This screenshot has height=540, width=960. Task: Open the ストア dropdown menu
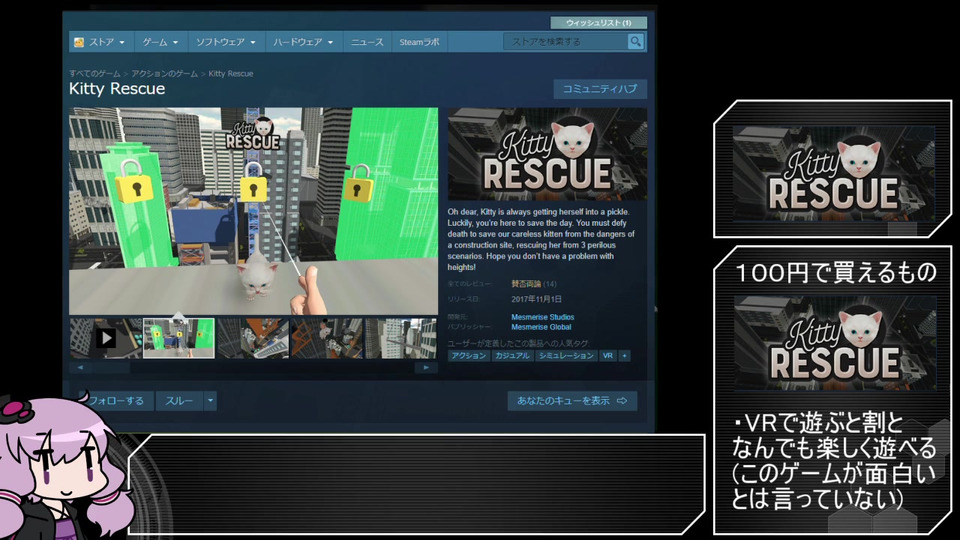(102, 42)
